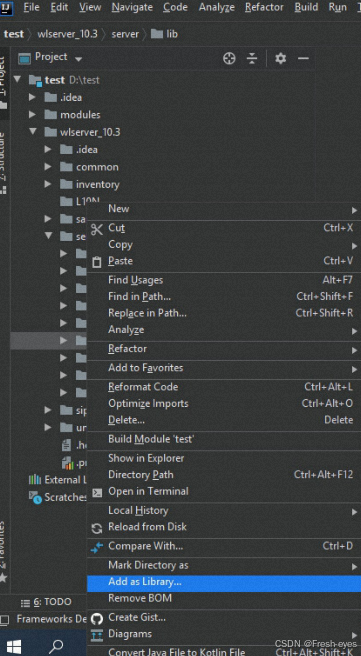
Task: Open the Project view dropdown
Action: pyautogui.click(x=78, y=59)
